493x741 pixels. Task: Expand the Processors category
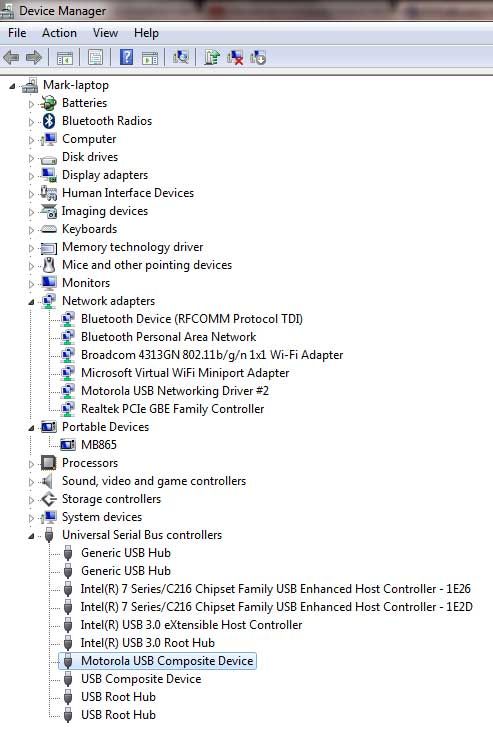31,464
